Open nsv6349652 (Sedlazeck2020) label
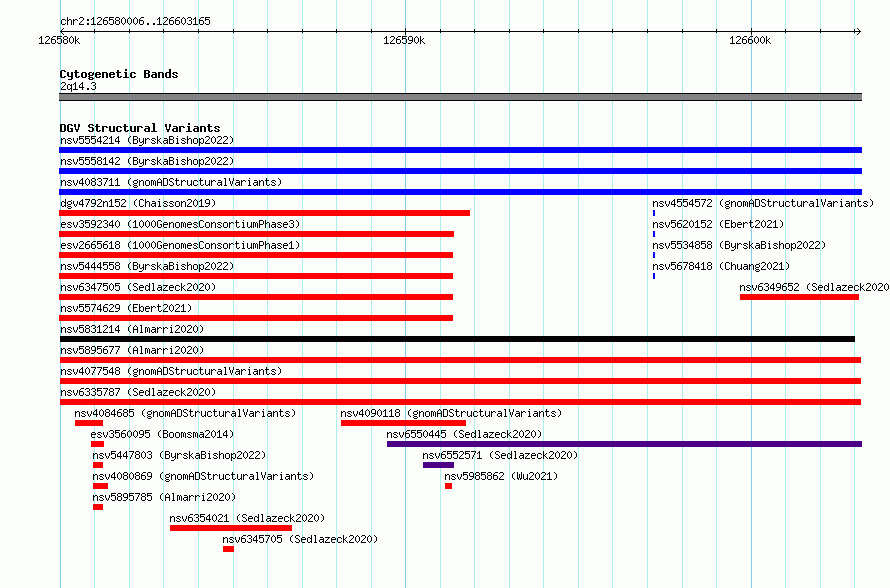The image size is (890, 588). click(814, 287)
